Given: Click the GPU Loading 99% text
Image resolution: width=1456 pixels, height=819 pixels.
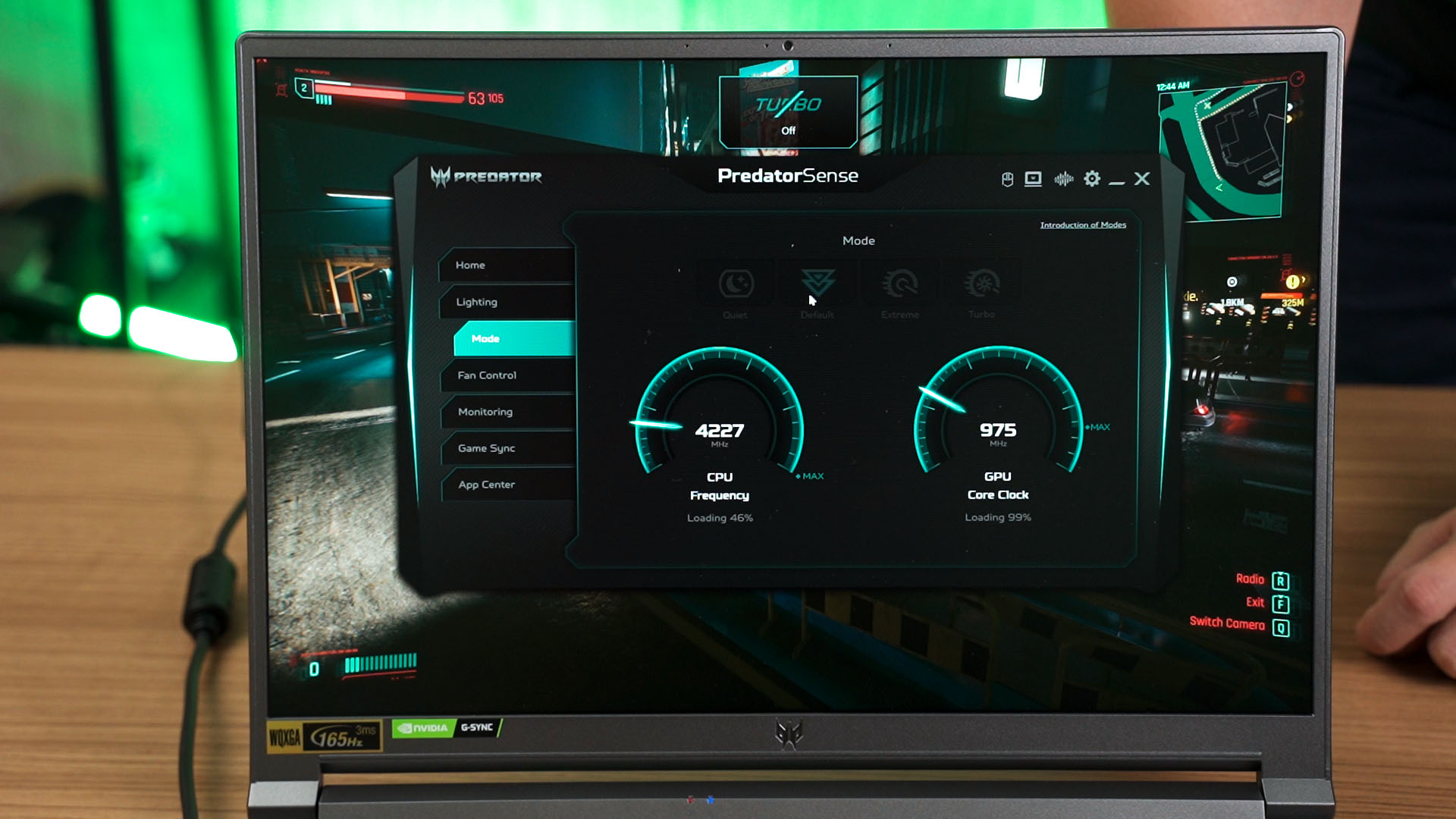Looking at the screenshot, I should [x=998, y=517].
